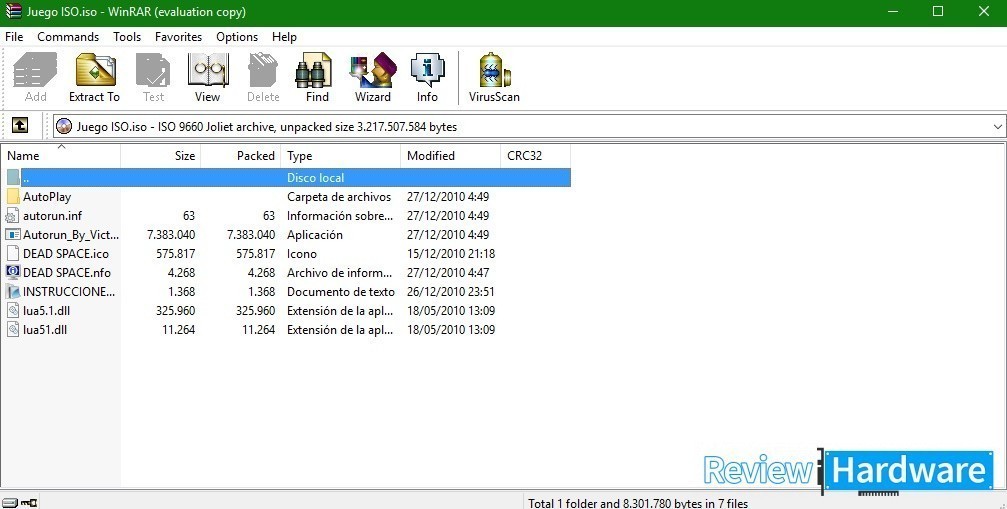
Task: Click the WinRAR title bar app icon
Action: [x=13, y=12]
